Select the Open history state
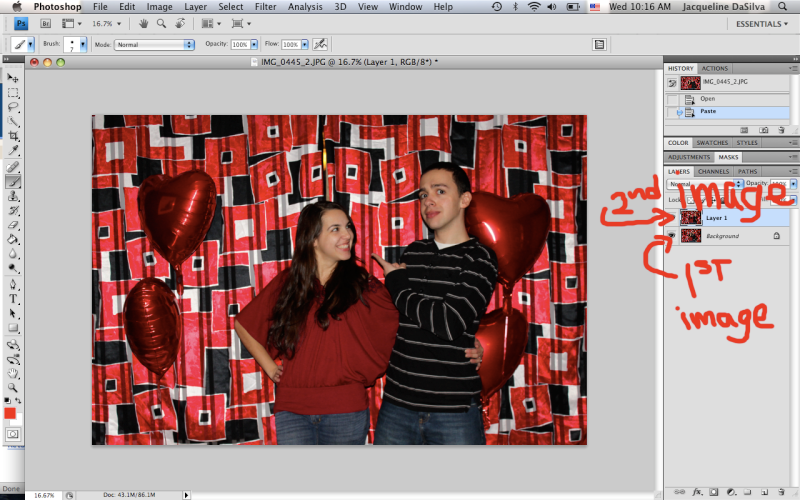Viewport: 800px width, 500px height. (x=728, y=99)
